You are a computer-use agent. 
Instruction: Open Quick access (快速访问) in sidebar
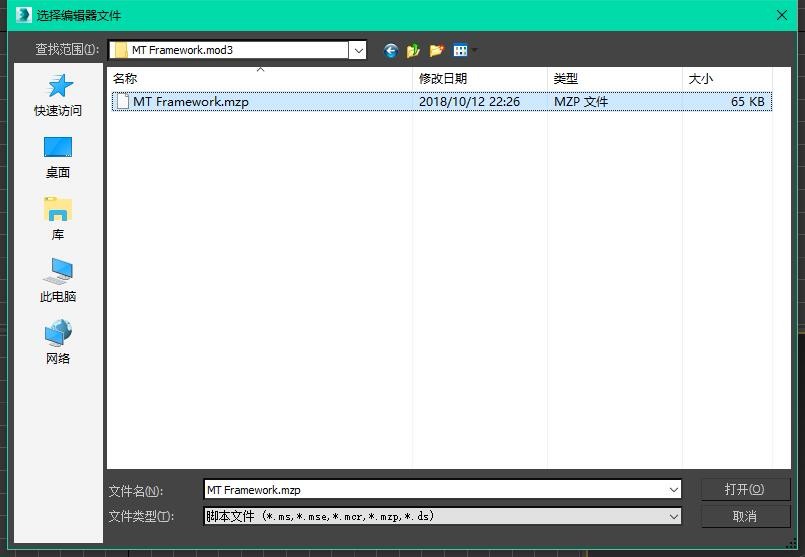click(x=58, y=96)
